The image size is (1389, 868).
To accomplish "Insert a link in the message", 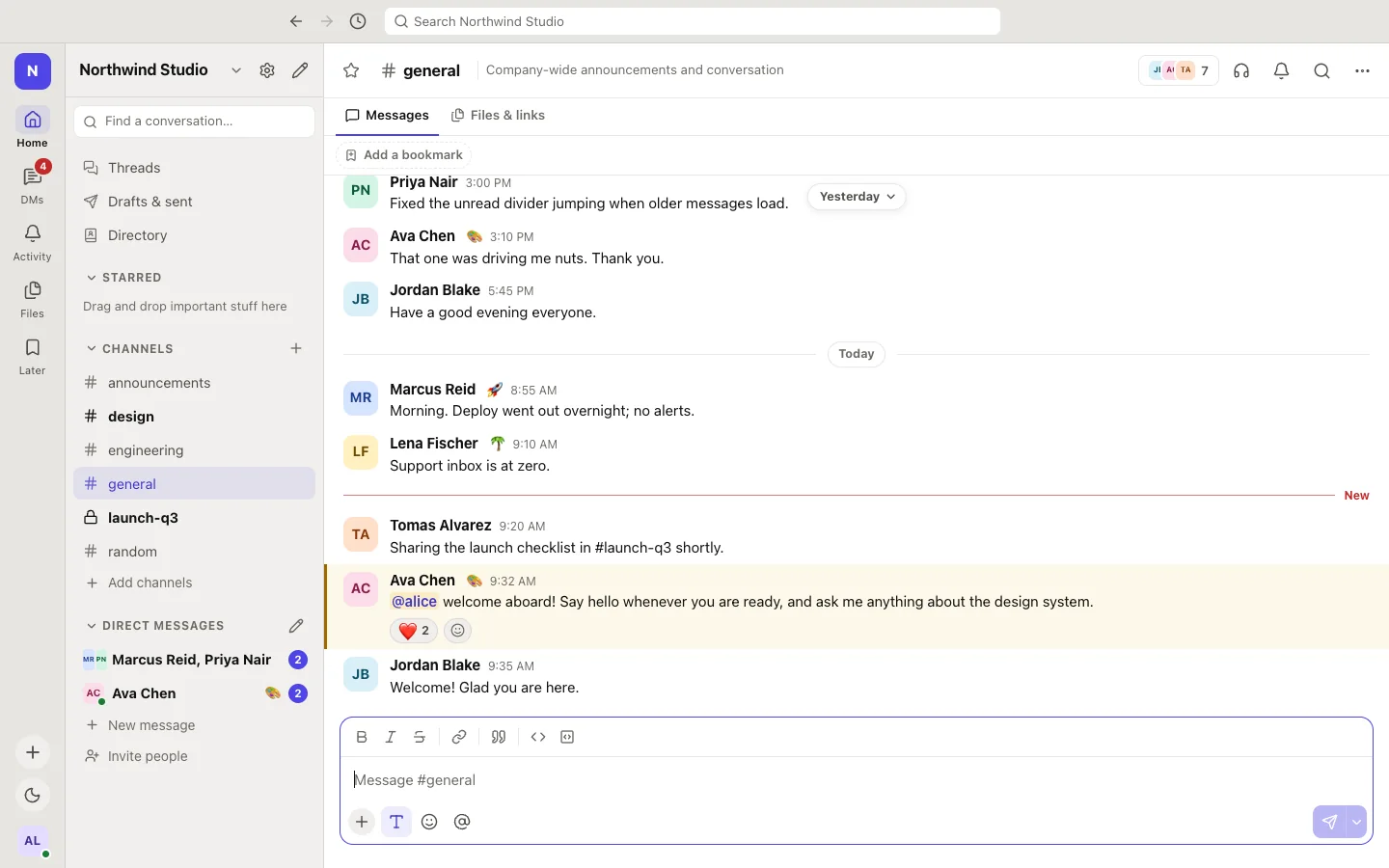I will point(459,737).
